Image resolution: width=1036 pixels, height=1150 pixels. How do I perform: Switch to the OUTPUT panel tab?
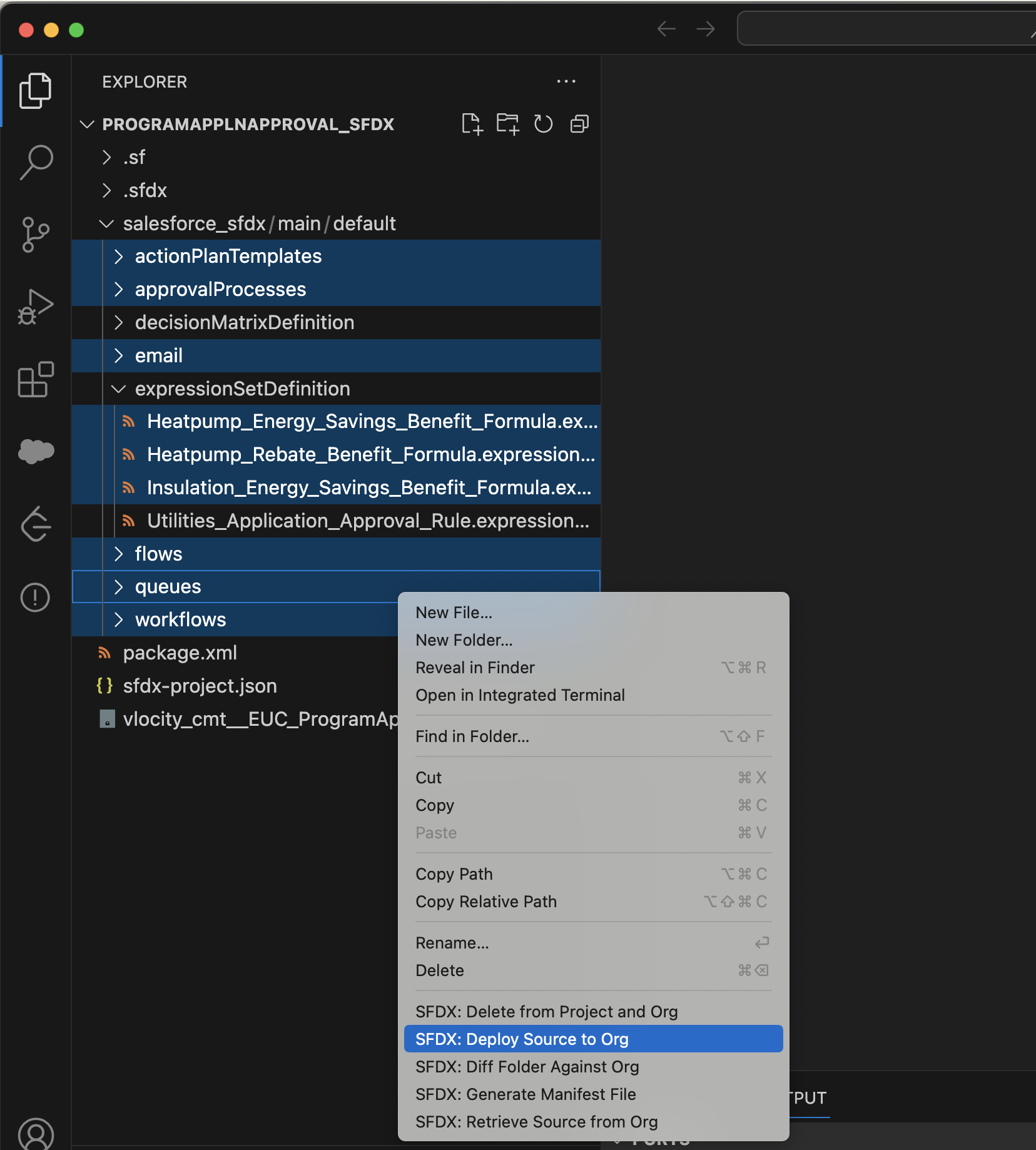[808, 1098]
